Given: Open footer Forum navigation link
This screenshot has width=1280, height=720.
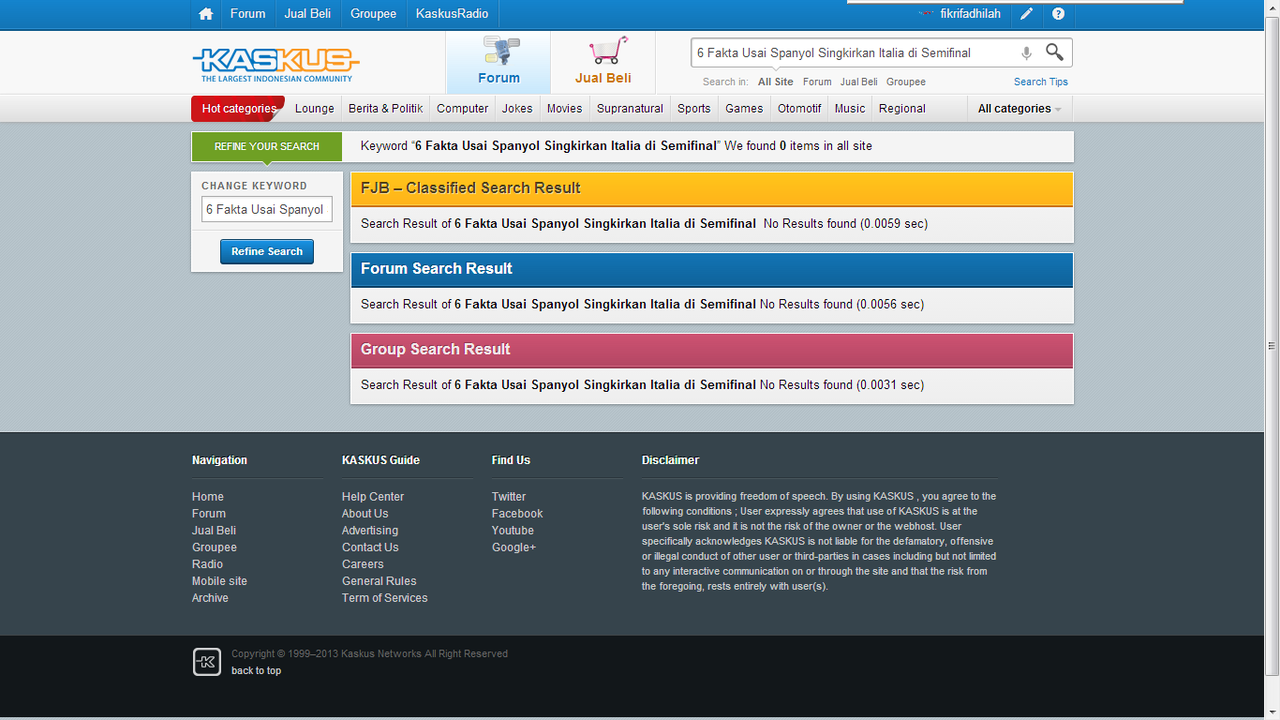Looking at the screenshot, I should [x=209, y=514].
